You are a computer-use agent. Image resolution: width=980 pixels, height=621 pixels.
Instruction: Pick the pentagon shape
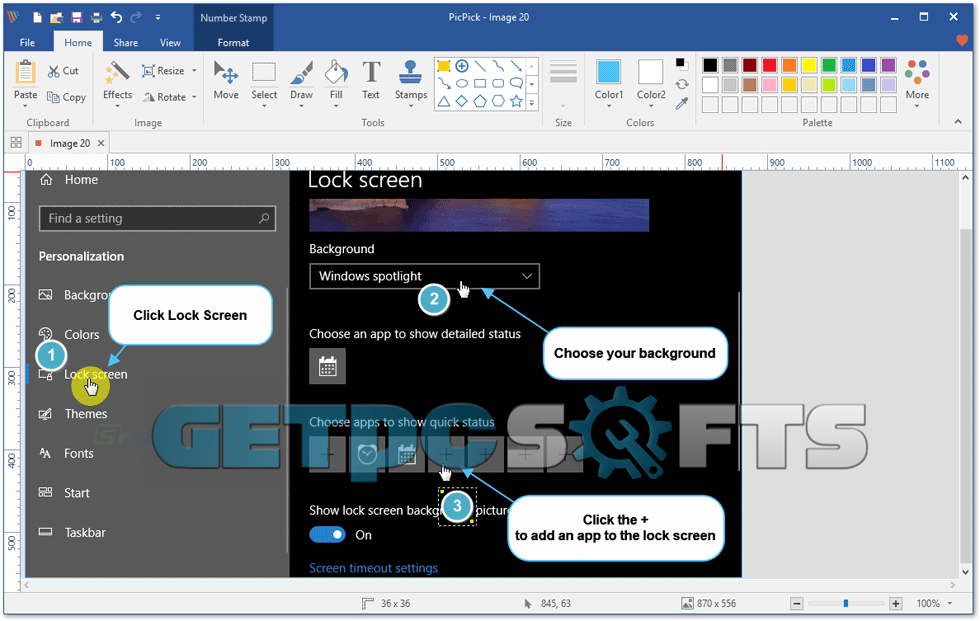pos(480,101)
